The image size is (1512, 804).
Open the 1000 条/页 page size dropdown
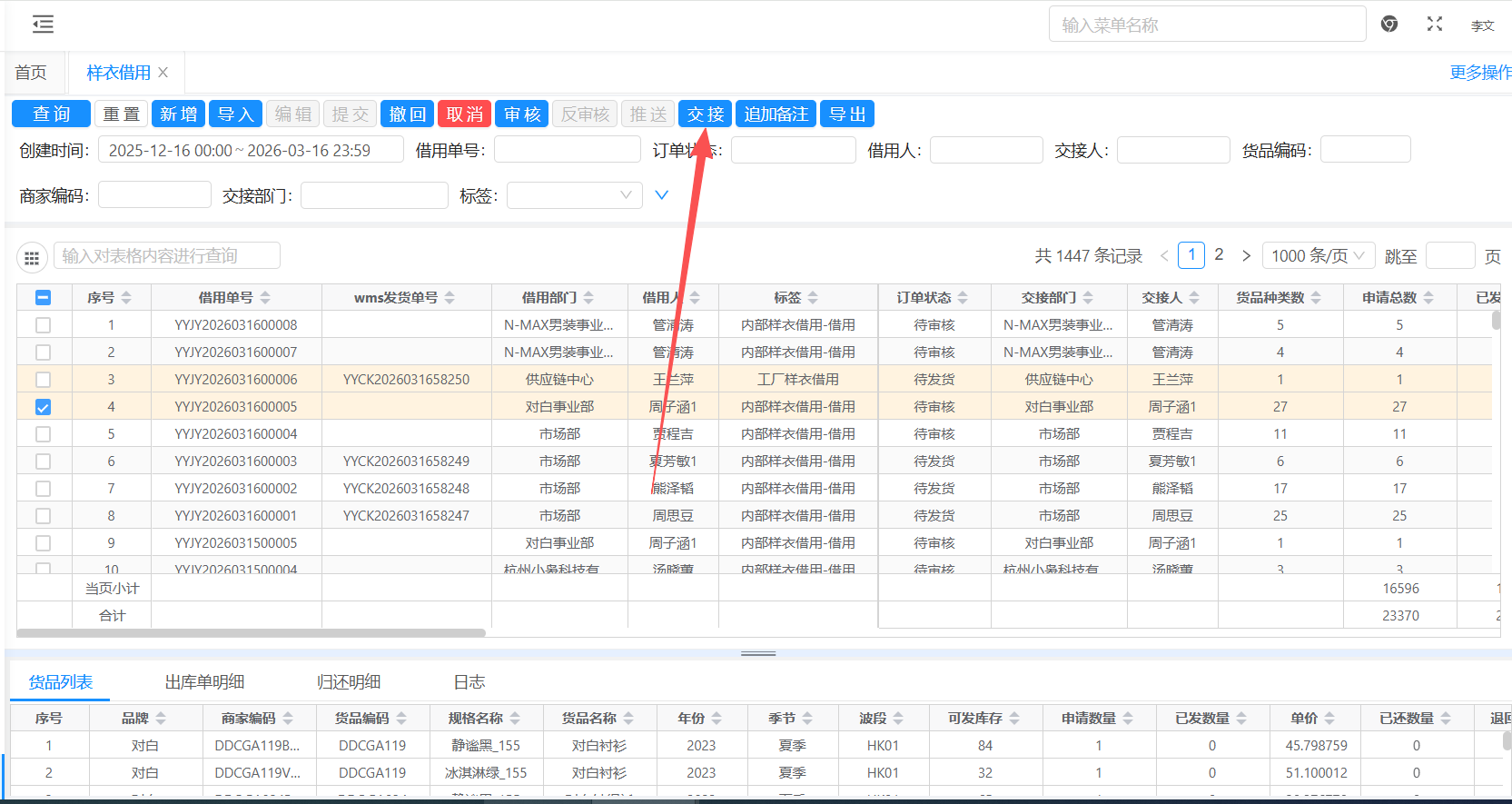click(1318, 256)
